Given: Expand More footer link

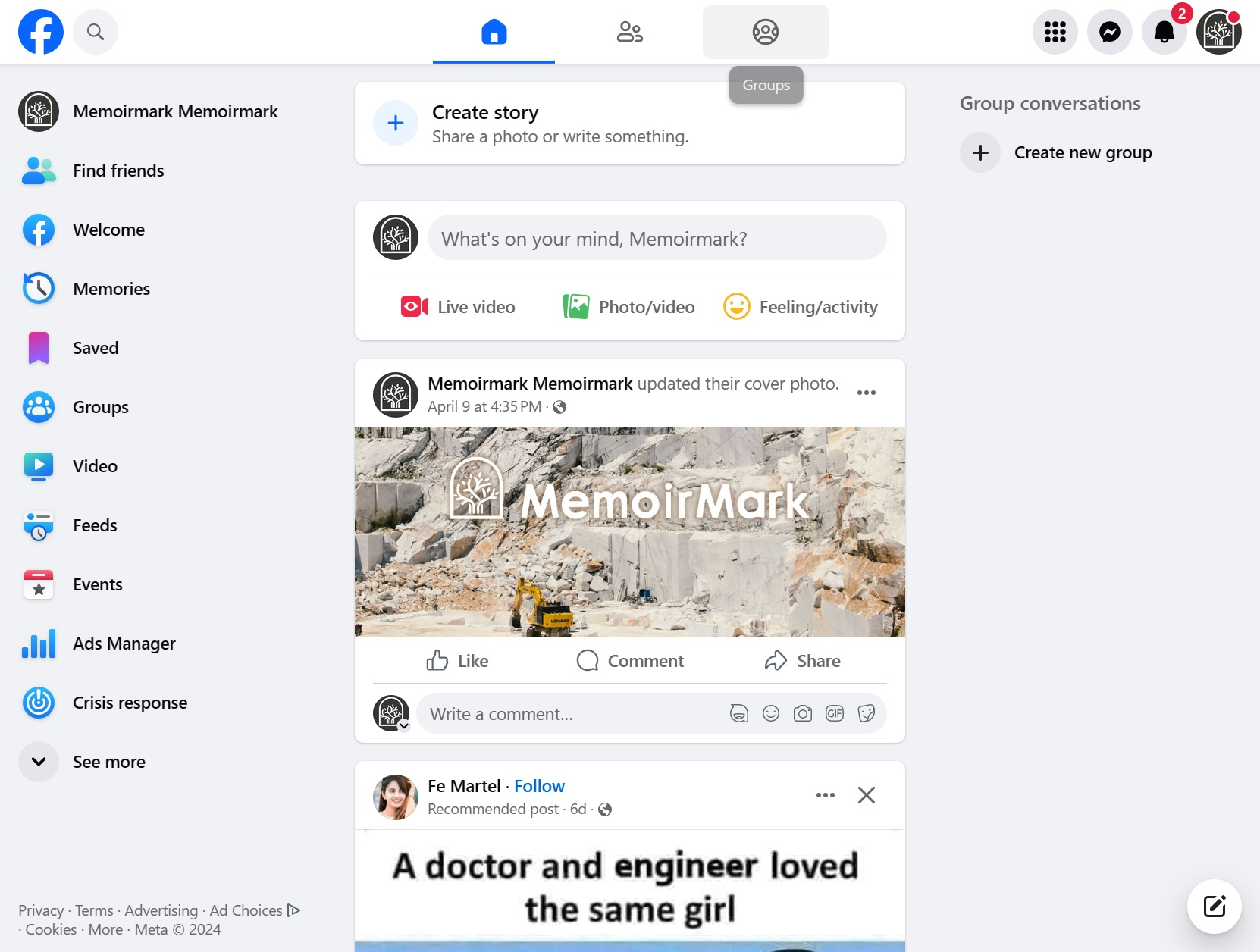Looking at the screenshot, I should click(x=105, y=929).
